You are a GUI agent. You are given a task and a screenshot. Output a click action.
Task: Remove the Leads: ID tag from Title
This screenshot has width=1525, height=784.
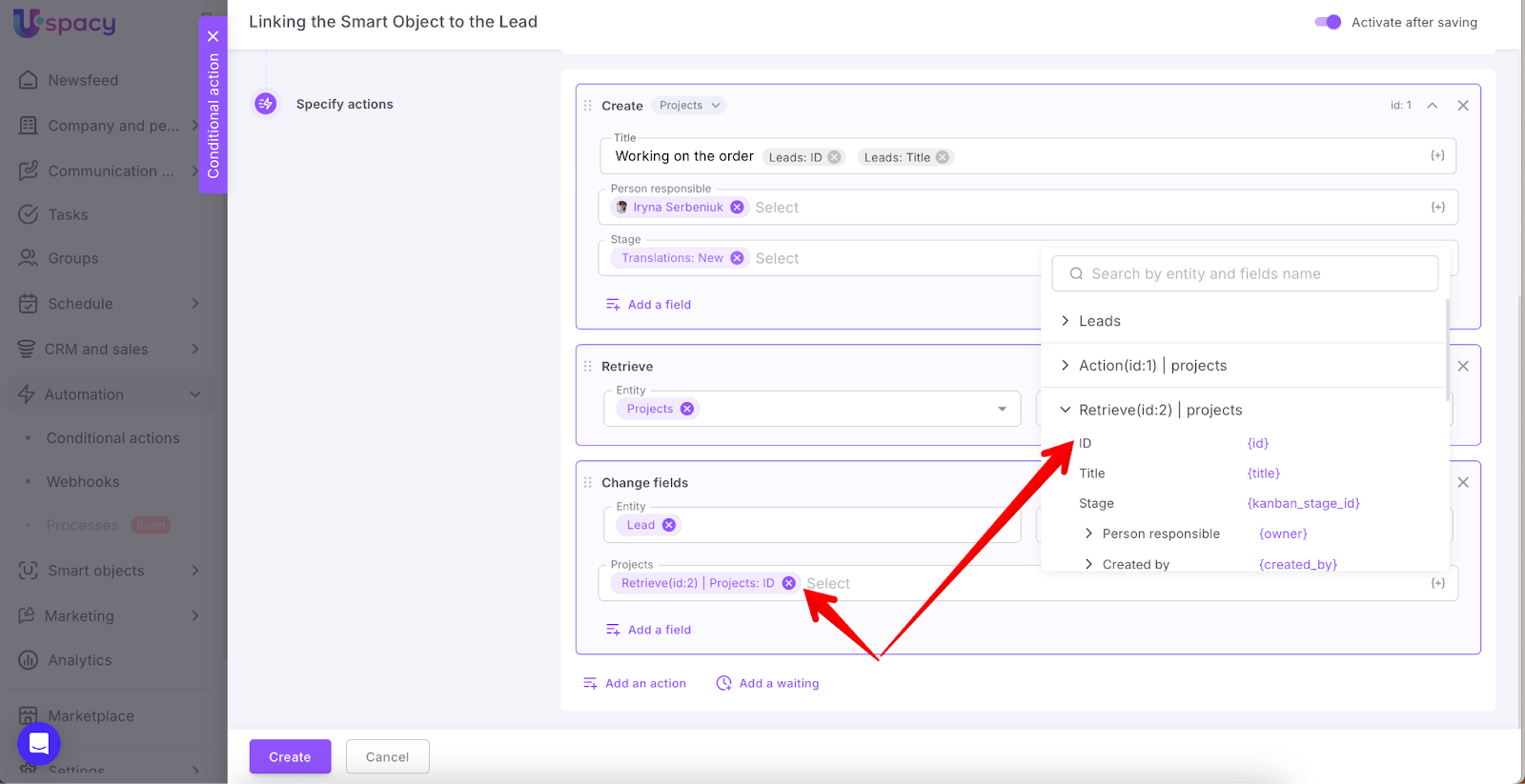[x=834, y=157]
